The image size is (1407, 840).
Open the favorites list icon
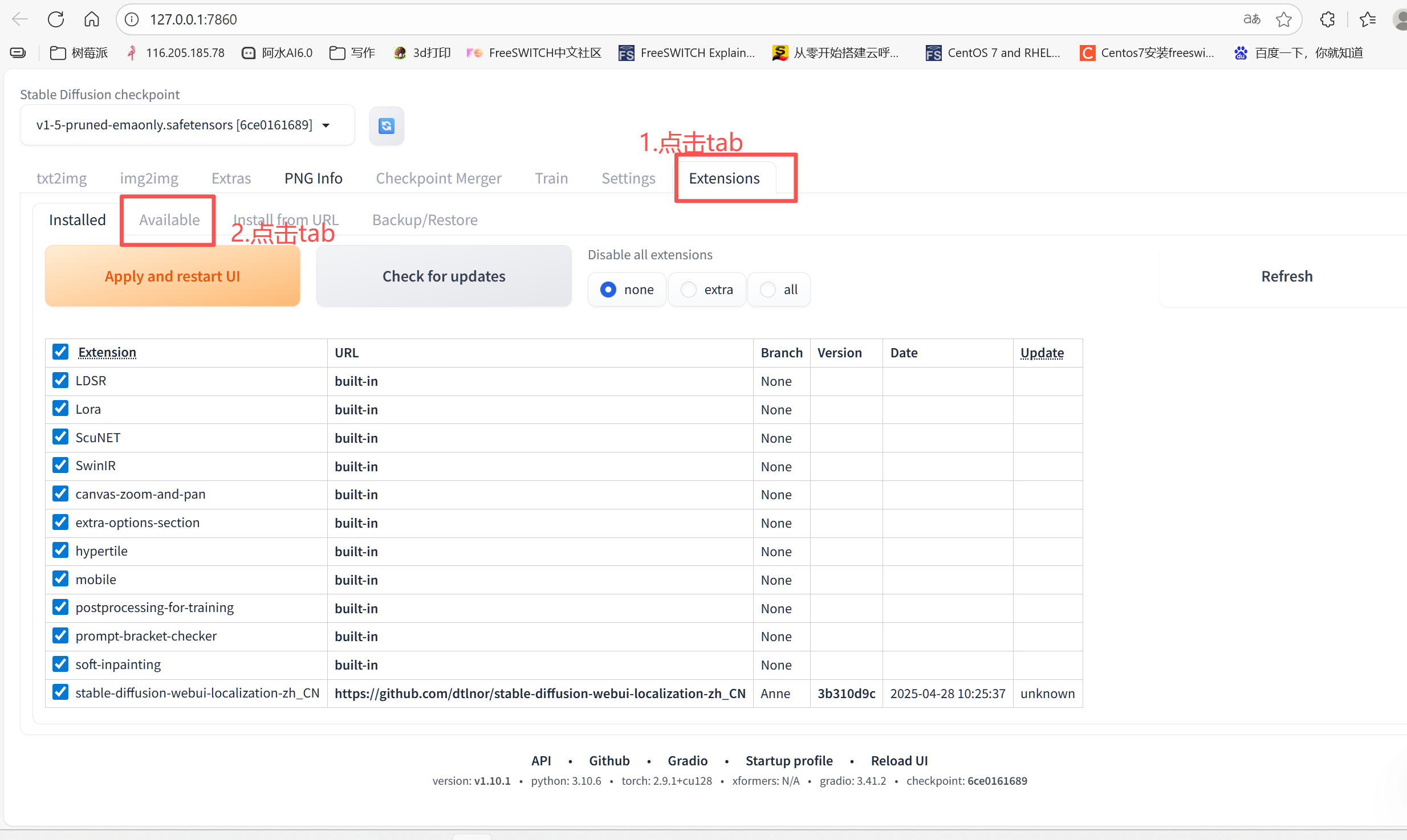(x=1368, y=19)
